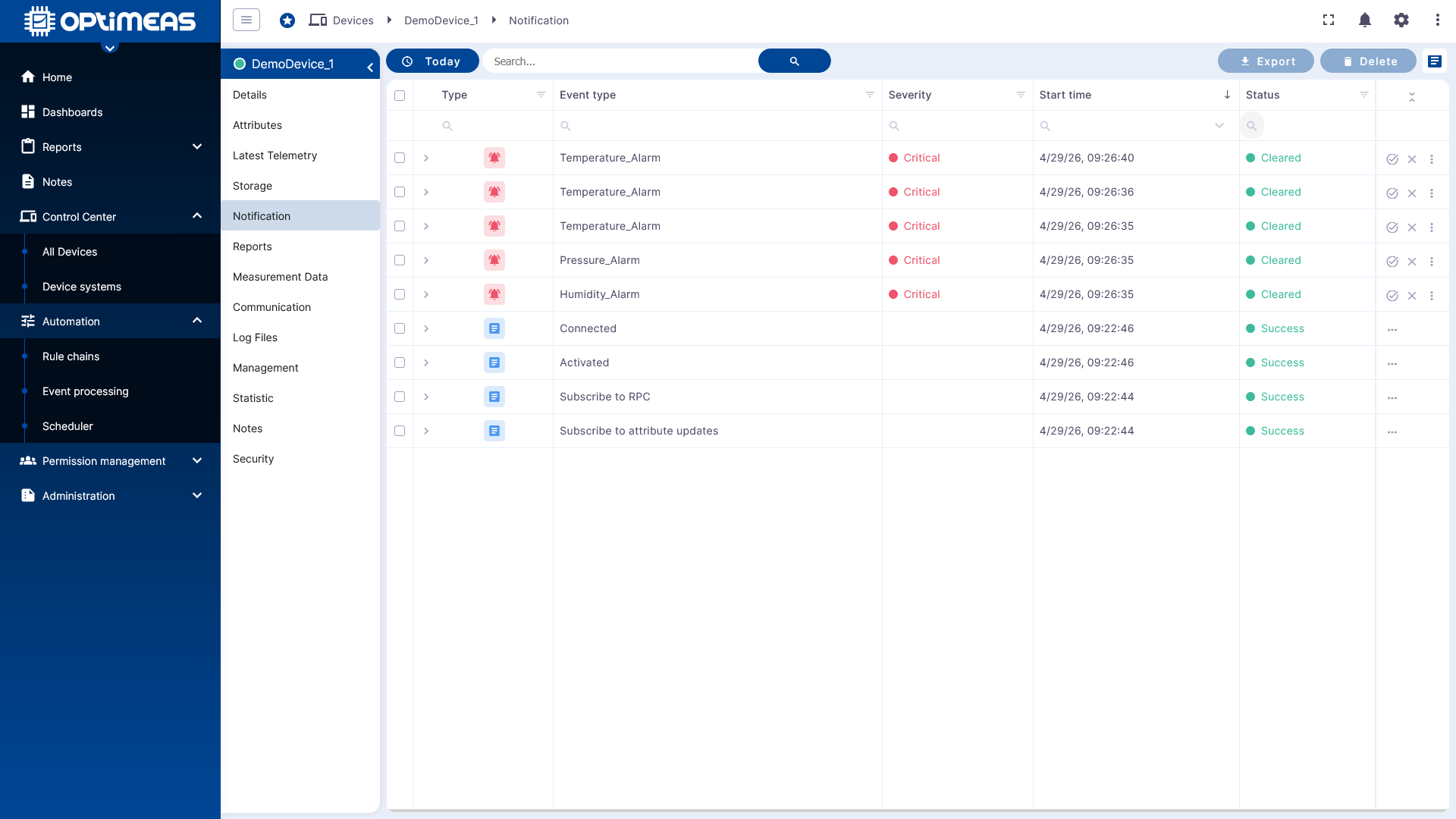Open the Log Files tab
The image size is (1456, 819).
[x=300, y=337]
